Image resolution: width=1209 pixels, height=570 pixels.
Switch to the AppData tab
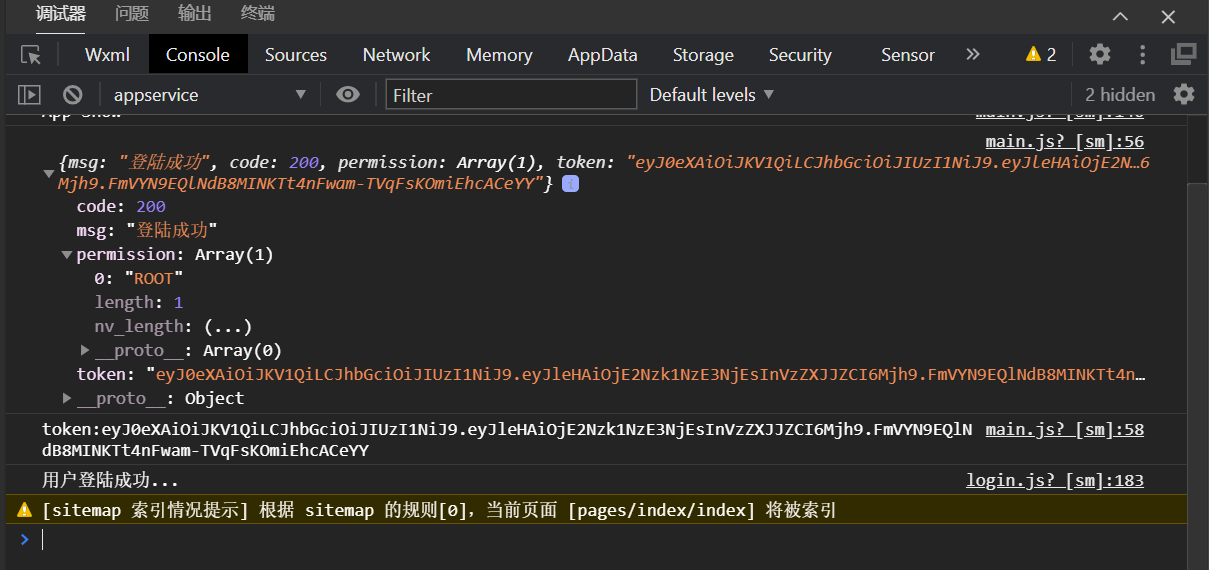[x=602, y=55]
